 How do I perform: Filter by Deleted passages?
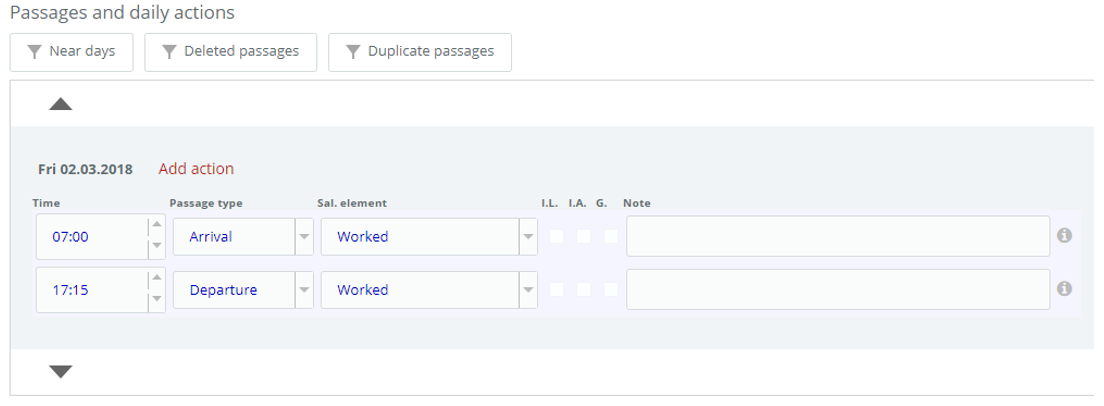pyautogui.click(x=231, y=52)
